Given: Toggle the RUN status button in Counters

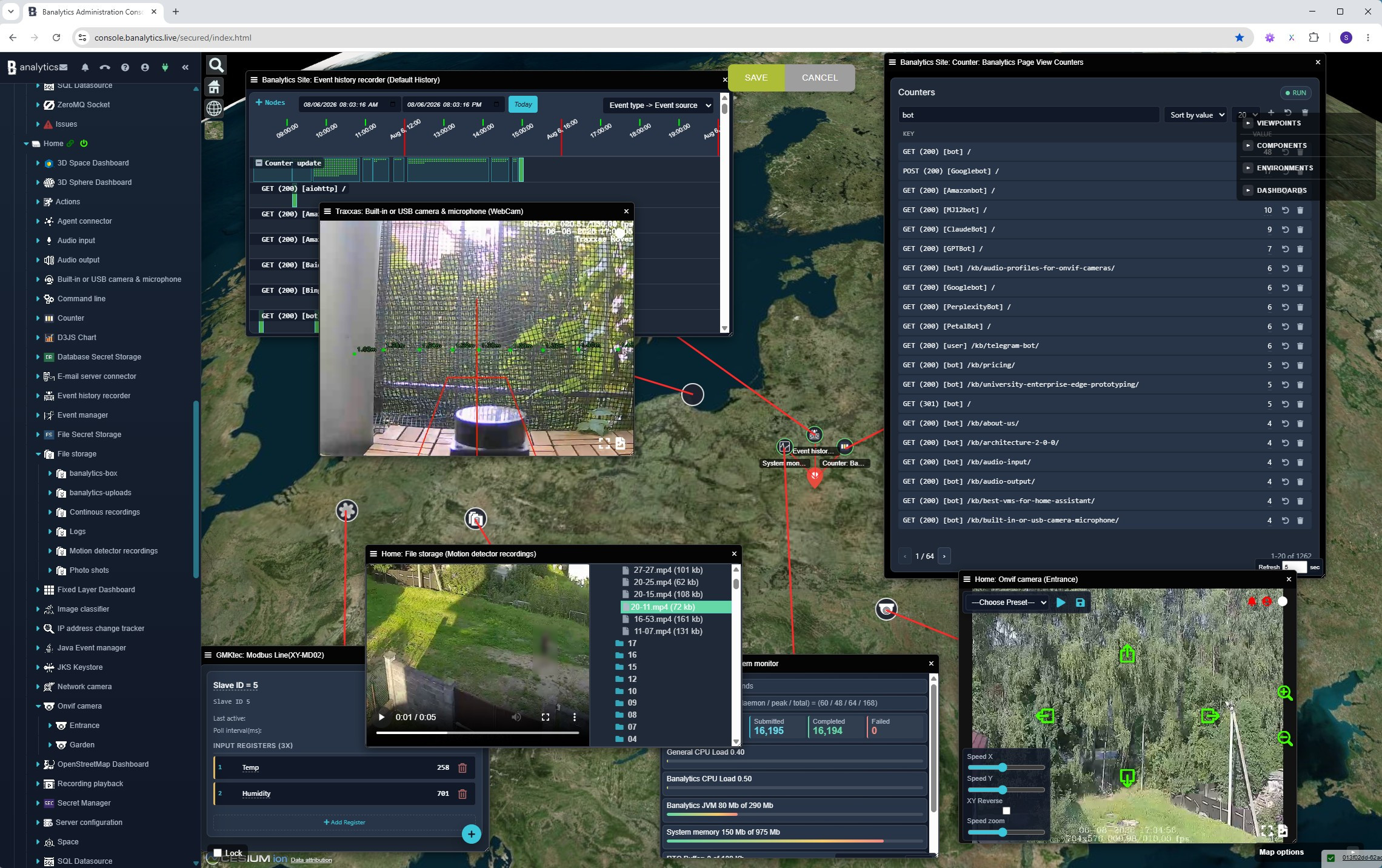Looking at the screenshot, I should (x=1296, y=93).
